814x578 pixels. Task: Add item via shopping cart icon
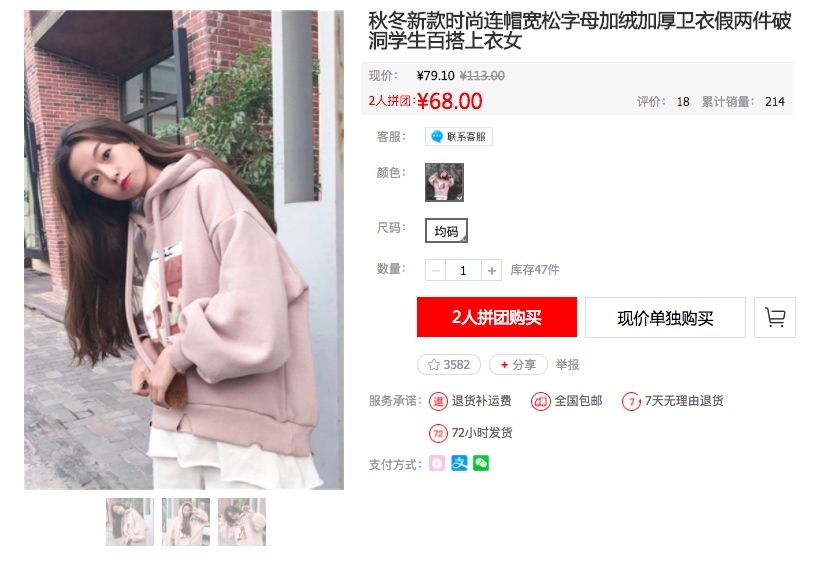[775, 317]
